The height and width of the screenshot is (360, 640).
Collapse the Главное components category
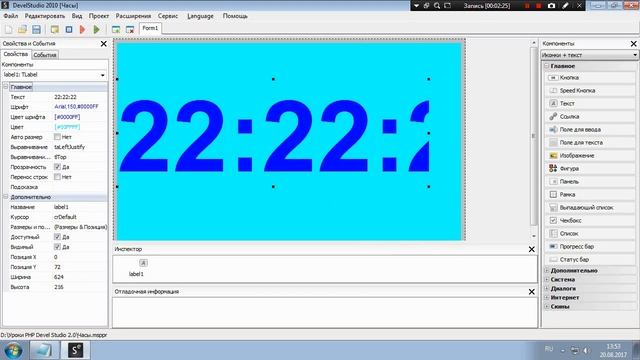click(547, 66)
